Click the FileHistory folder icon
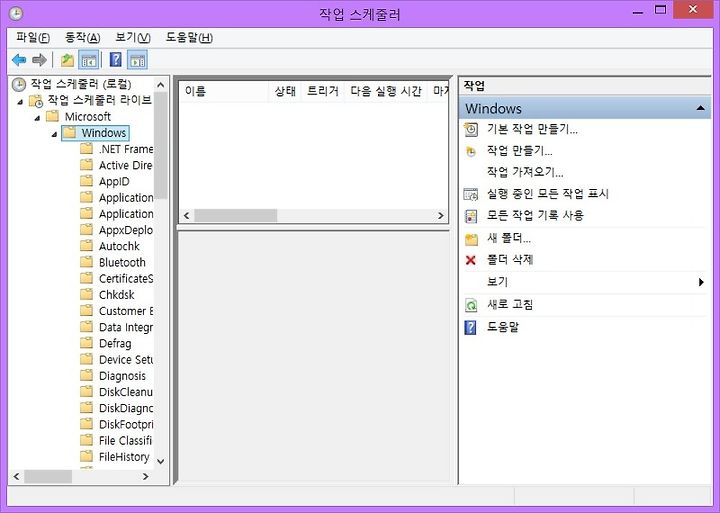Screen dimensions: 720x513 tap(86, 457)
